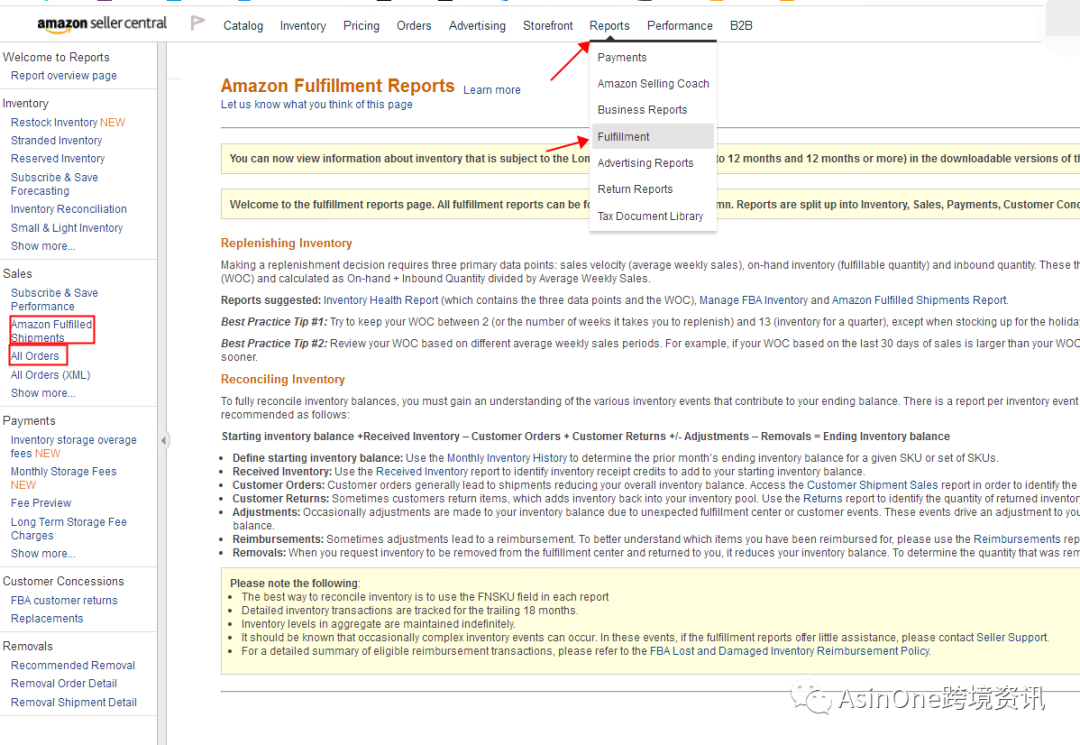Open Fee Preview report
The height and width of the screenshot is (745, 1080).
click(41, 503)
